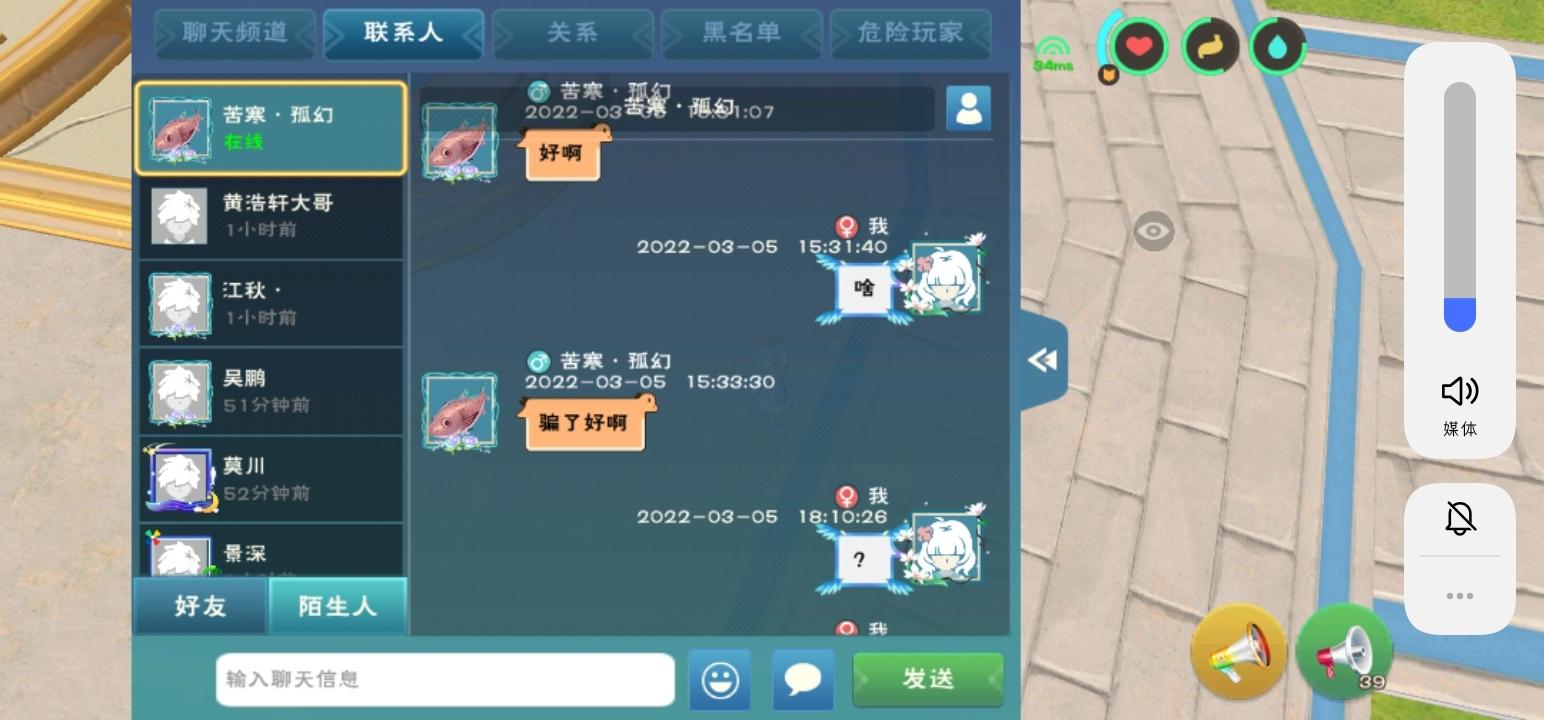Toggle the eye visibility icon on map
The width and height of the screenshot is (1544, 720).
pyautogui.click(x=1153, y=231)
